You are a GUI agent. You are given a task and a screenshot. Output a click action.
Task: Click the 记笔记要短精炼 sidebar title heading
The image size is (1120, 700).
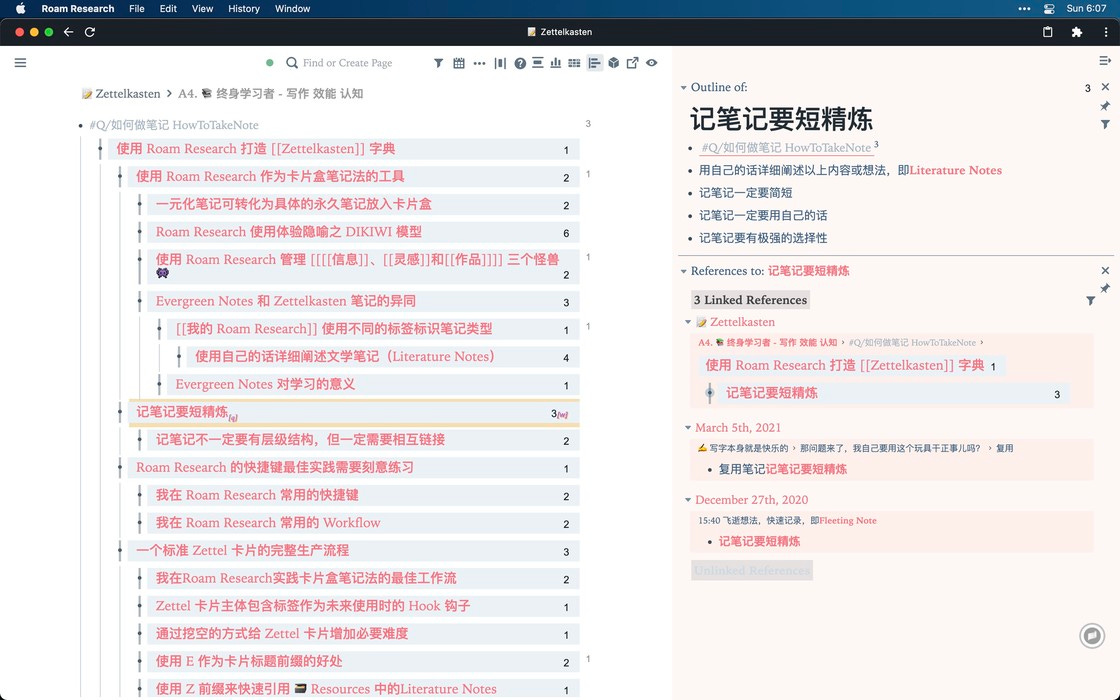click(781, 119)
